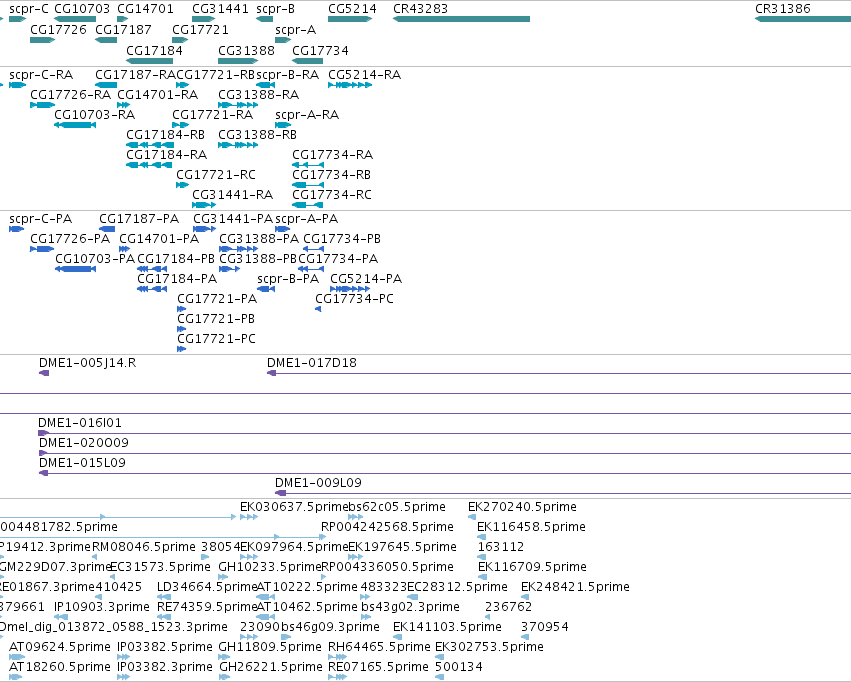Click the CG17184-RA transcript label

coord(167,155)
